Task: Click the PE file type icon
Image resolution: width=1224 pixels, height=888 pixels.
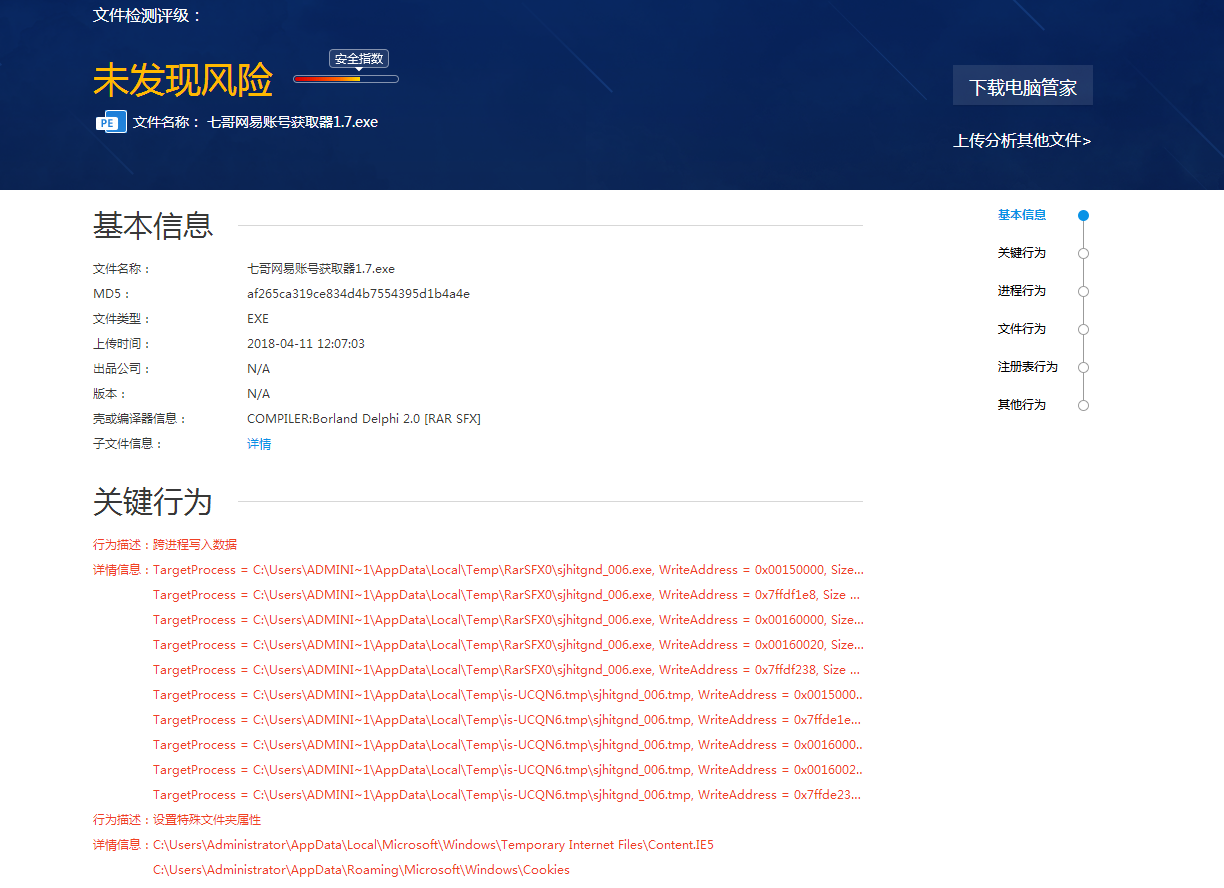Action: (110, 122)
